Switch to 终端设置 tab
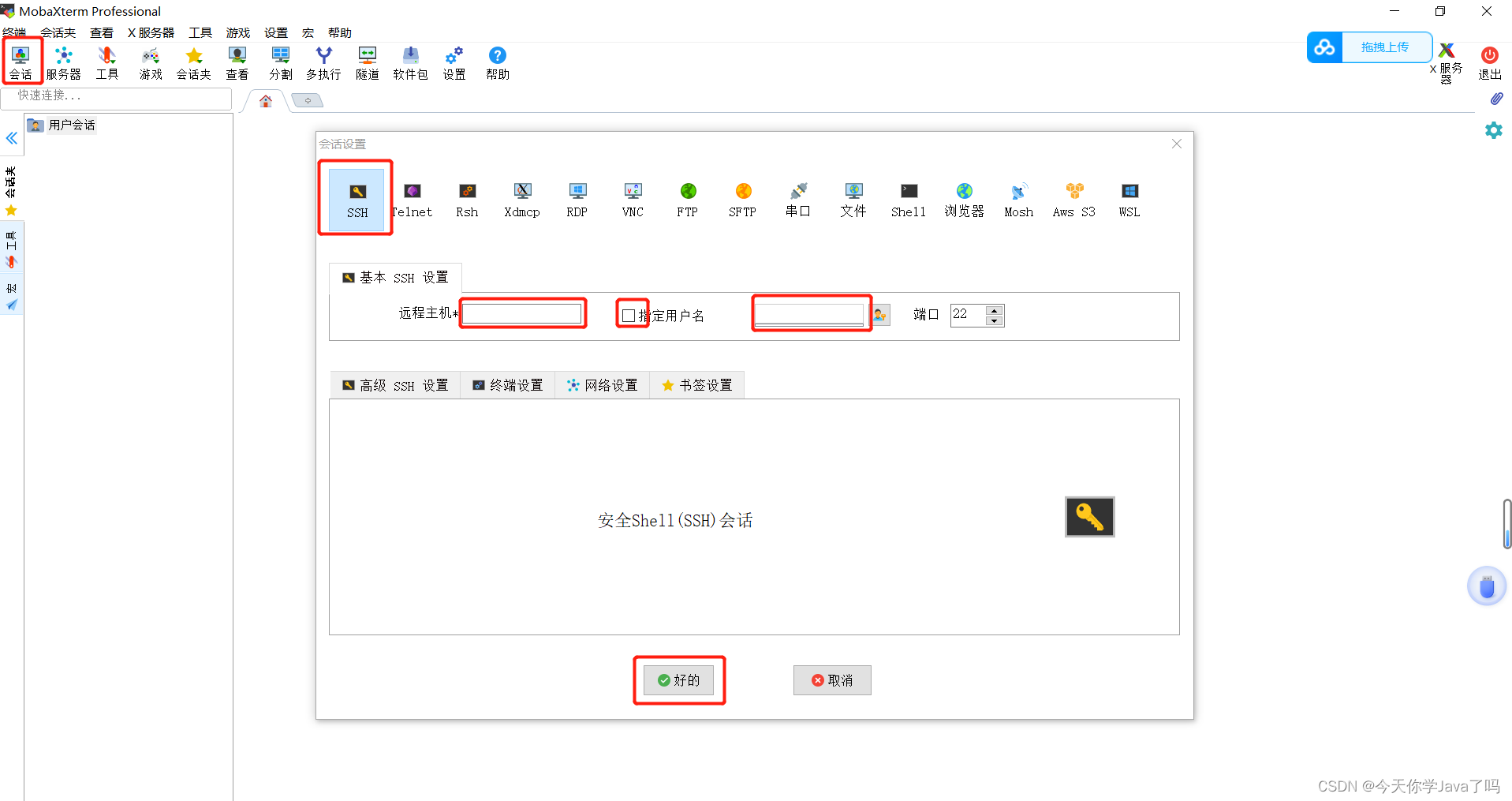 [x=508, y=385]
